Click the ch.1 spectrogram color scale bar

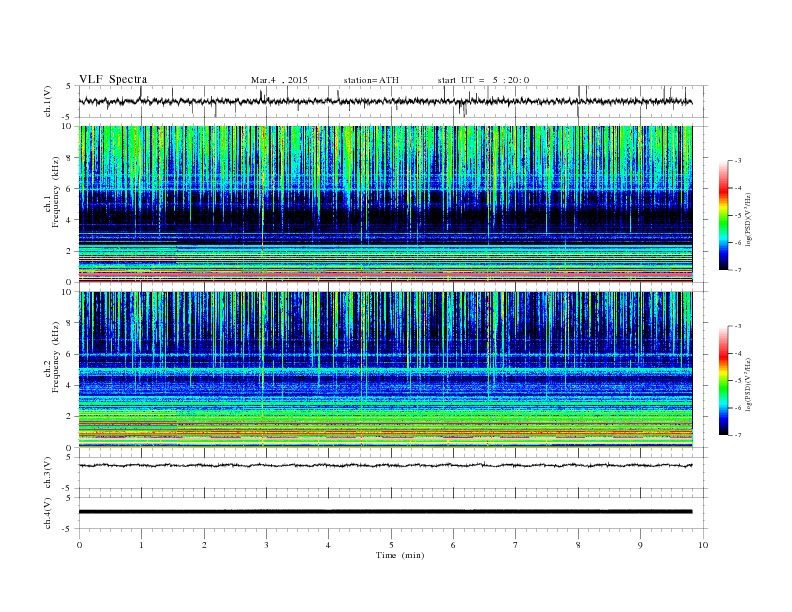(723, 215)
